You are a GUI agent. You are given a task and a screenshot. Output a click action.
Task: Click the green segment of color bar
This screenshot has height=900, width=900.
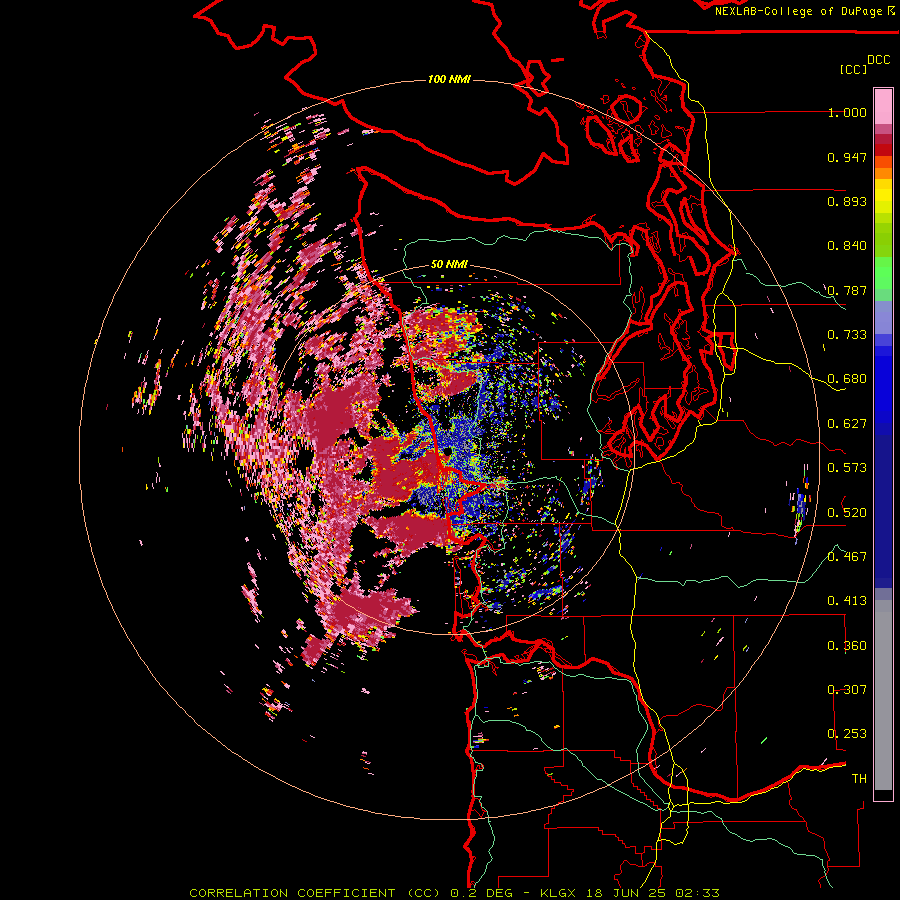(883, 273)
